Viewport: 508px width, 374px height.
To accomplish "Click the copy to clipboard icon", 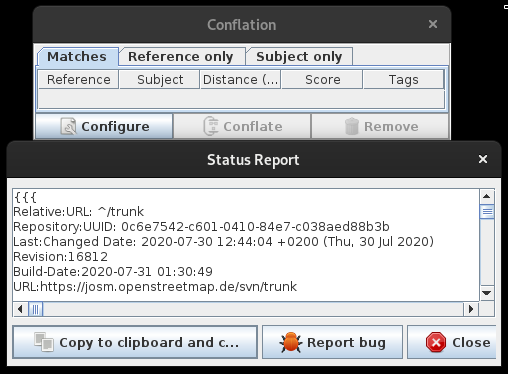I will 44,342.
